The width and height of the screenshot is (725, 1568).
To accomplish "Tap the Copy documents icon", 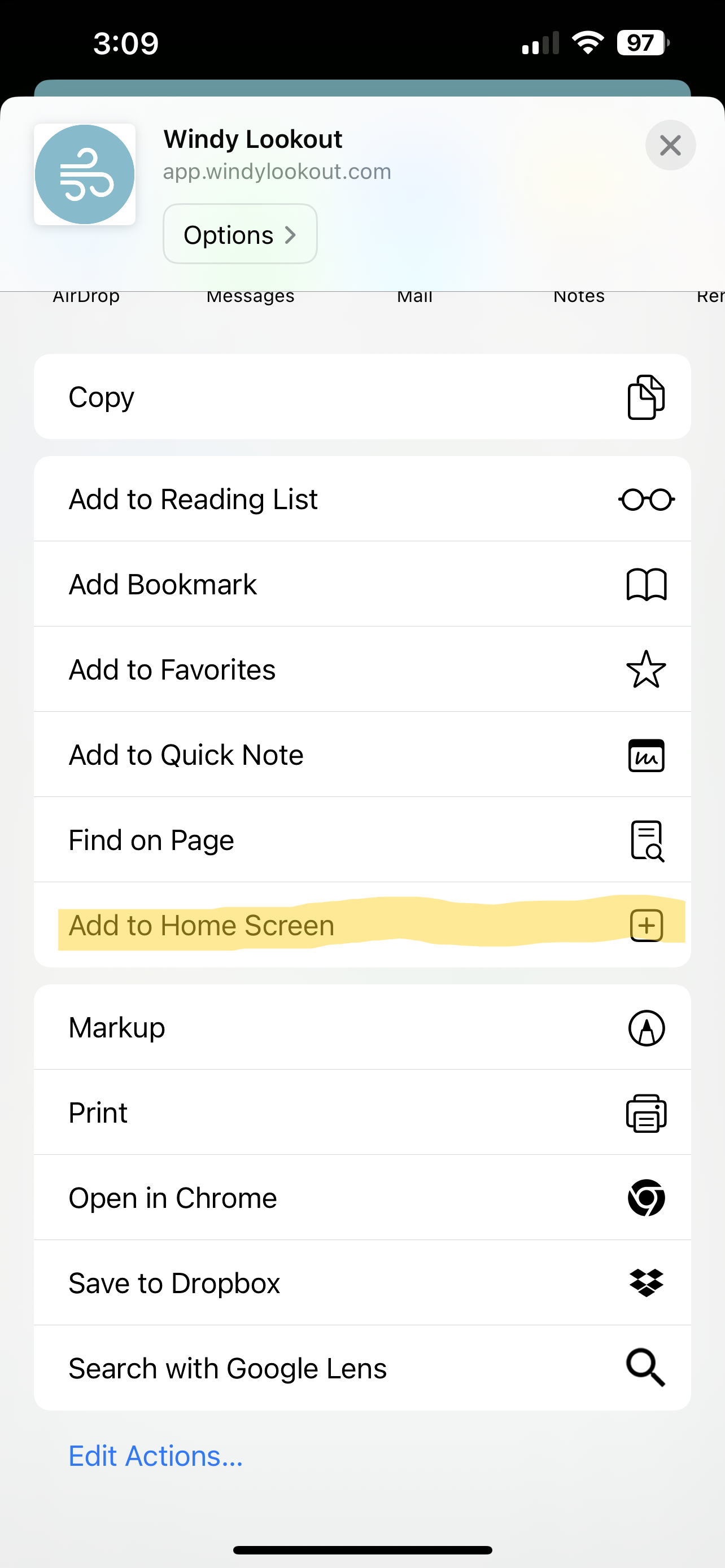I will [646, 397].
